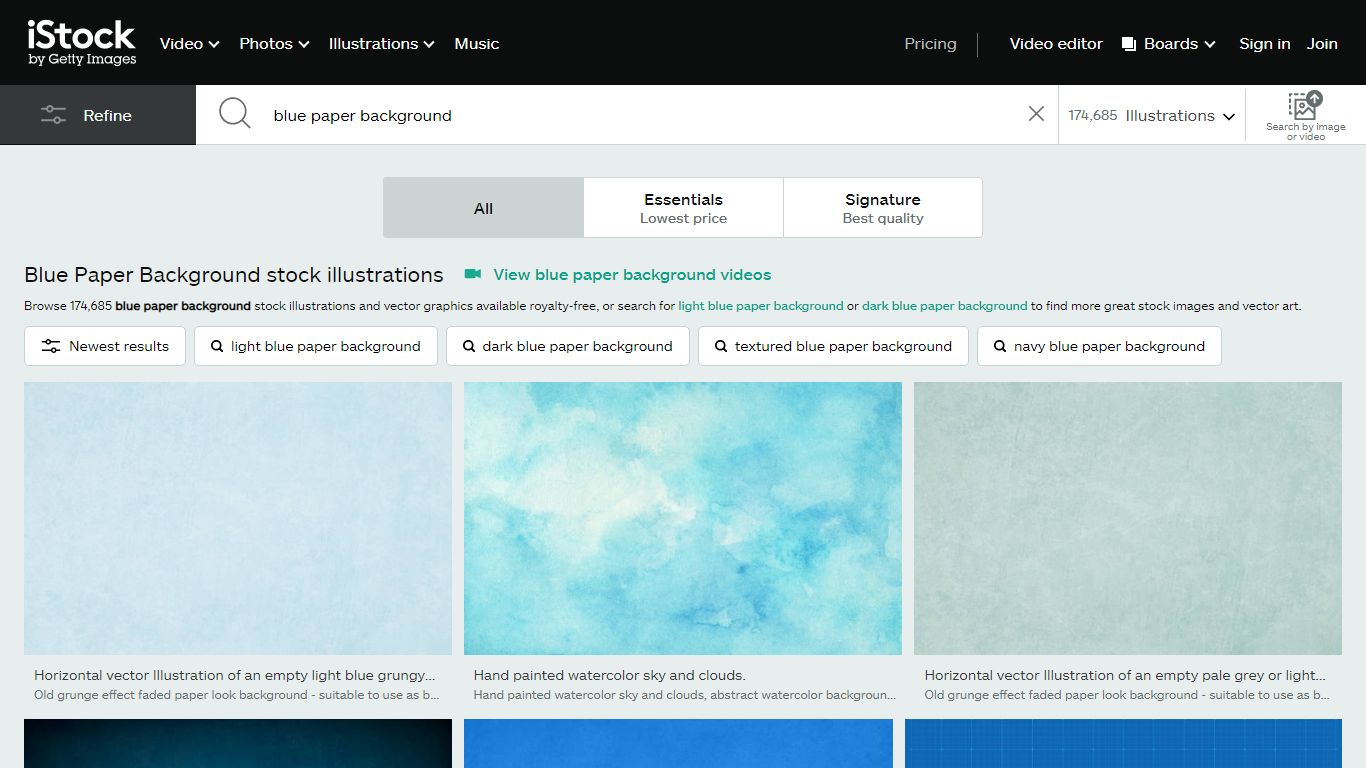Open the solid blue paper thumbnail
Viewport: 1366px width, 768px height.
point(678,743)
